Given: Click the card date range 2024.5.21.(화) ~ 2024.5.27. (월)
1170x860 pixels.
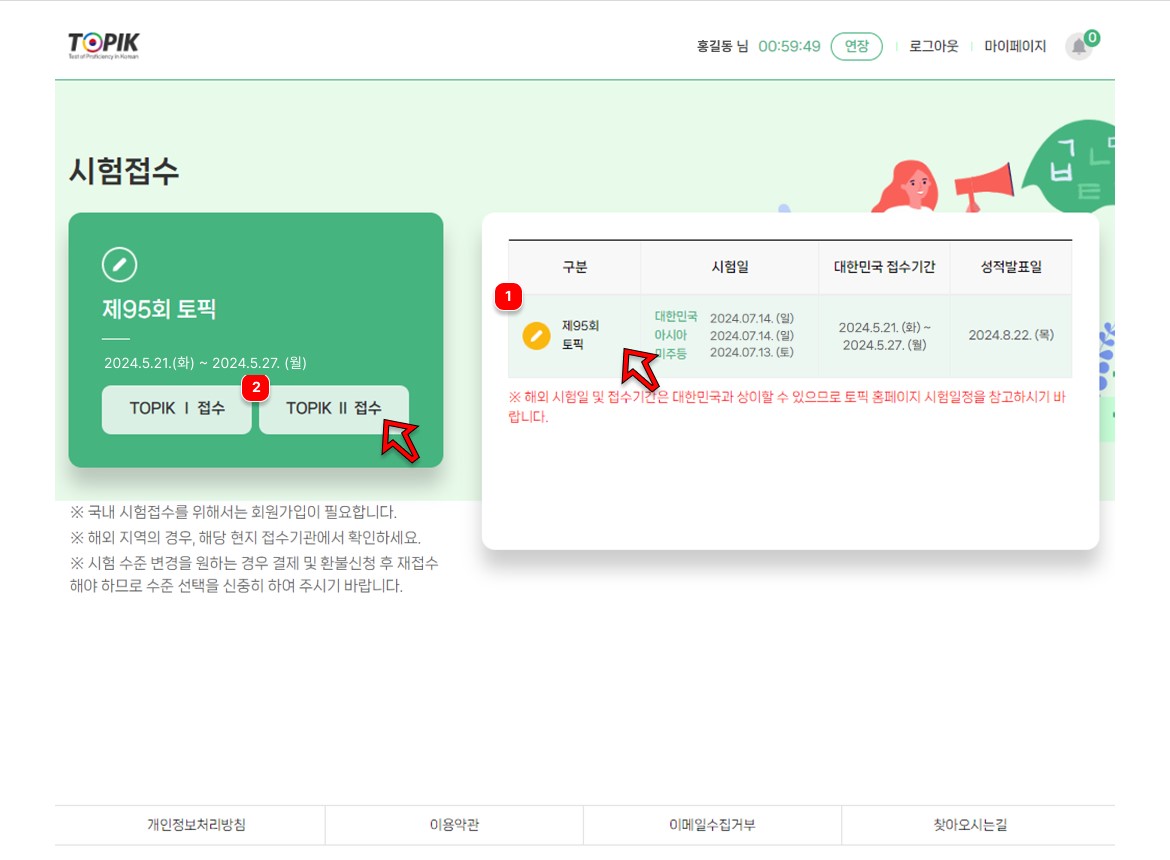Looking at the screenshot, I should 205,363.
